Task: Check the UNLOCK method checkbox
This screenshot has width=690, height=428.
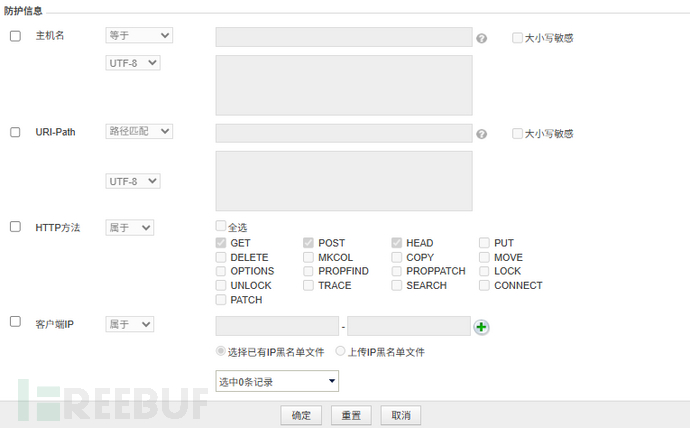Action: [221, 285]
